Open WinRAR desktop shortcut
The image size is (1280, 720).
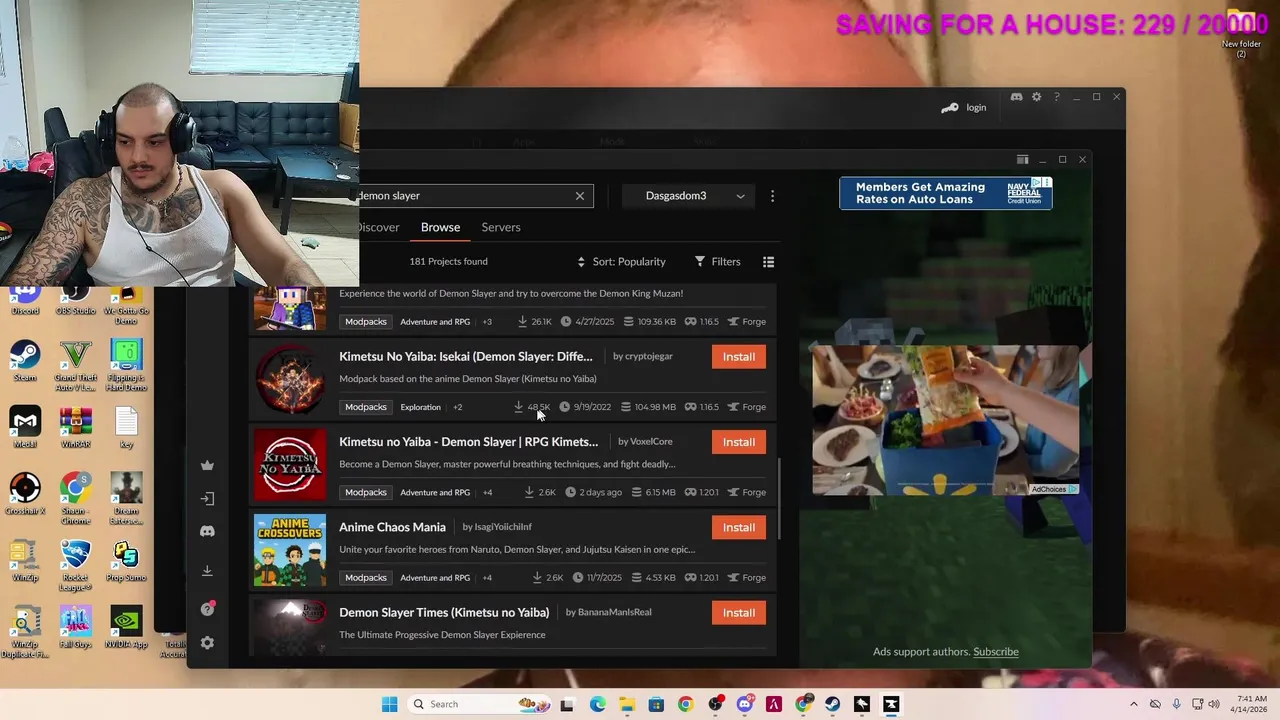click(x=76, y=428)
